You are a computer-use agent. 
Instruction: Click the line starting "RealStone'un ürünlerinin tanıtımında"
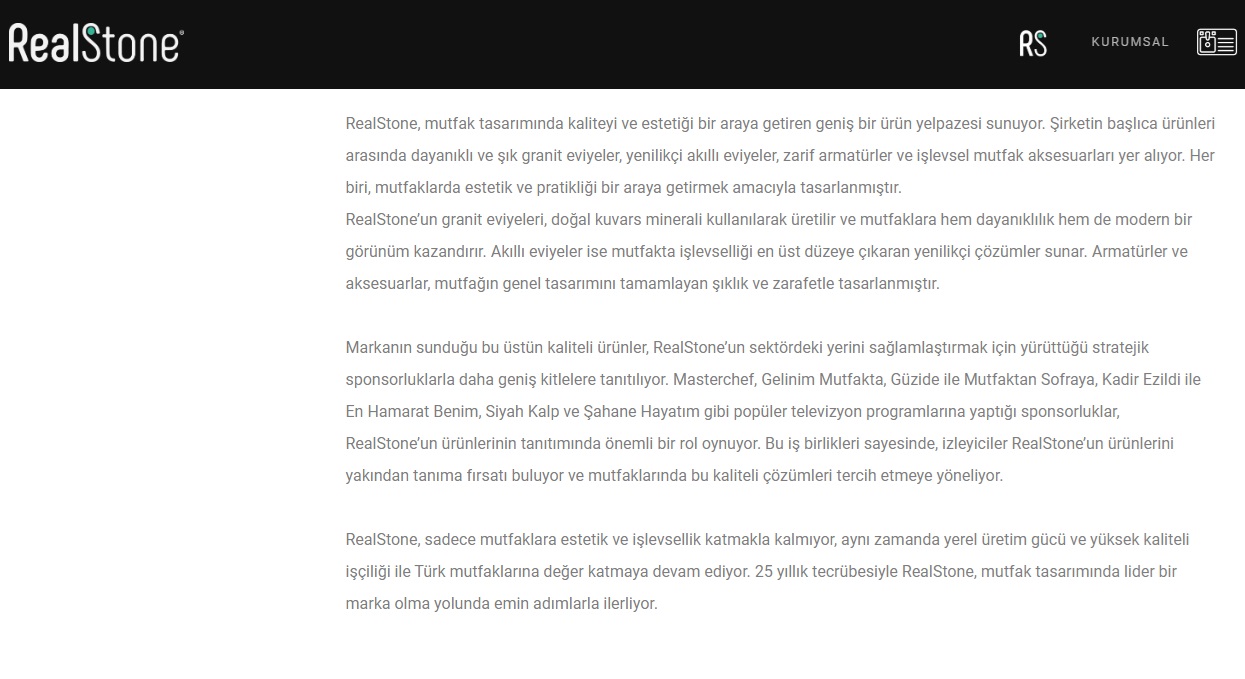(759, 444)
